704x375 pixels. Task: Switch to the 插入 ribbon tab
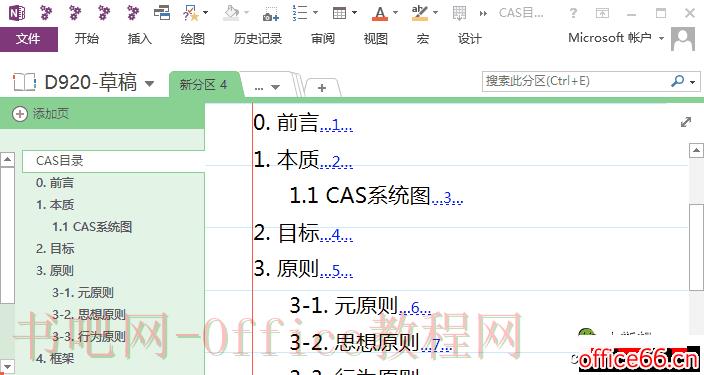click(140, 39)
